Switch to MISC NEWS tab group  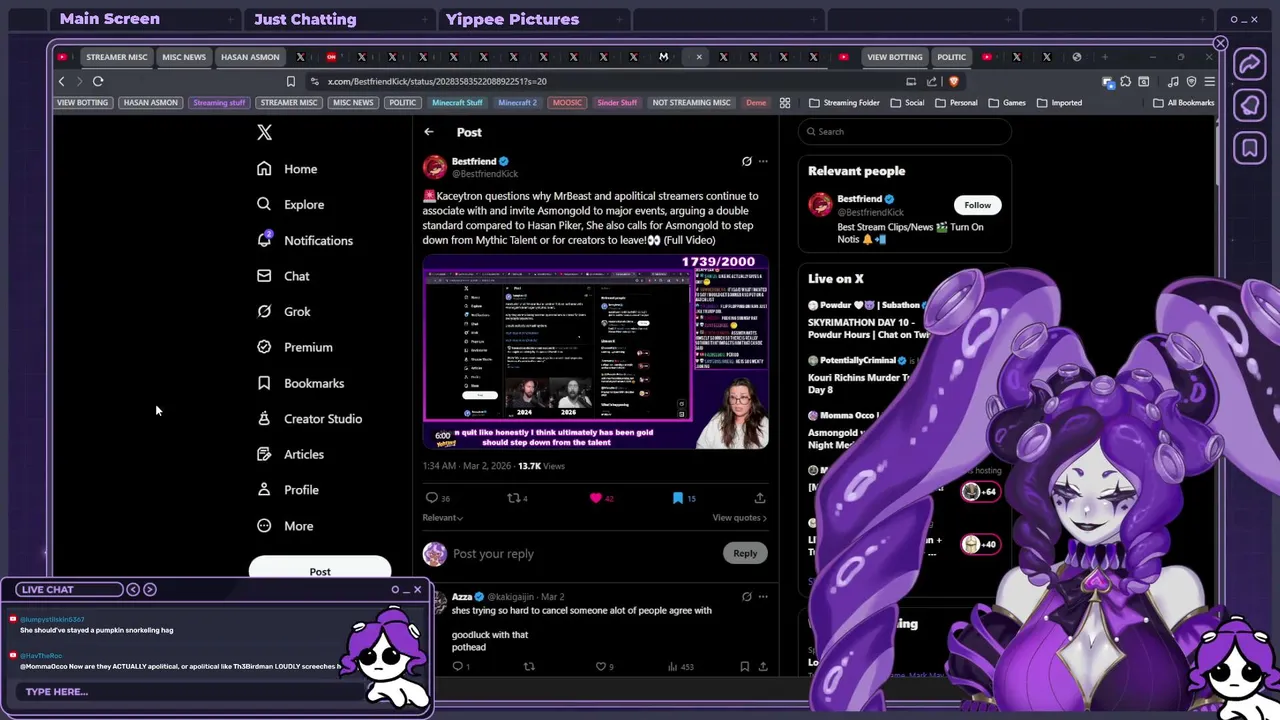(184, 57)
